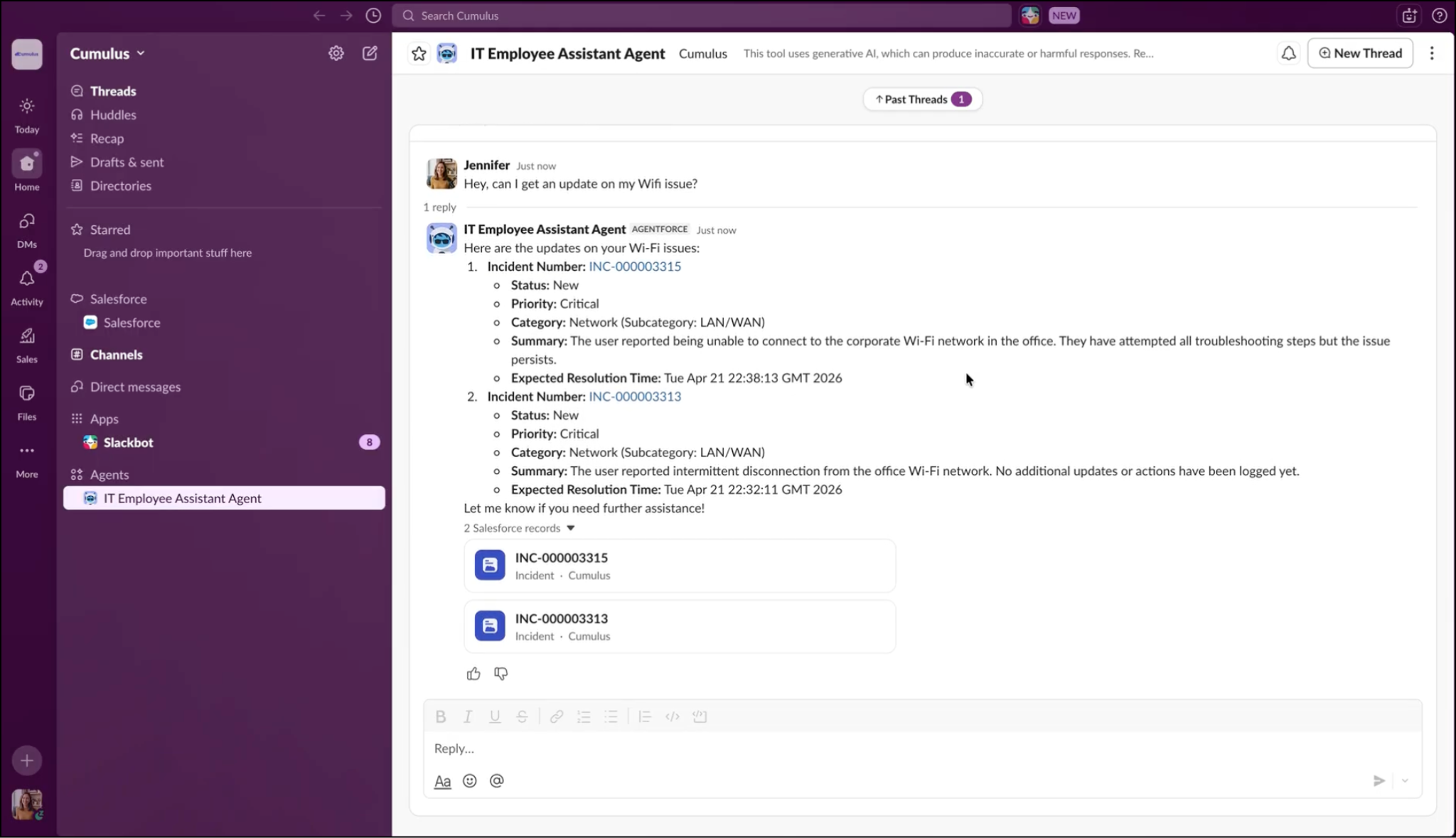
Task: Open the header more options menu
Action: point(1432,53)
